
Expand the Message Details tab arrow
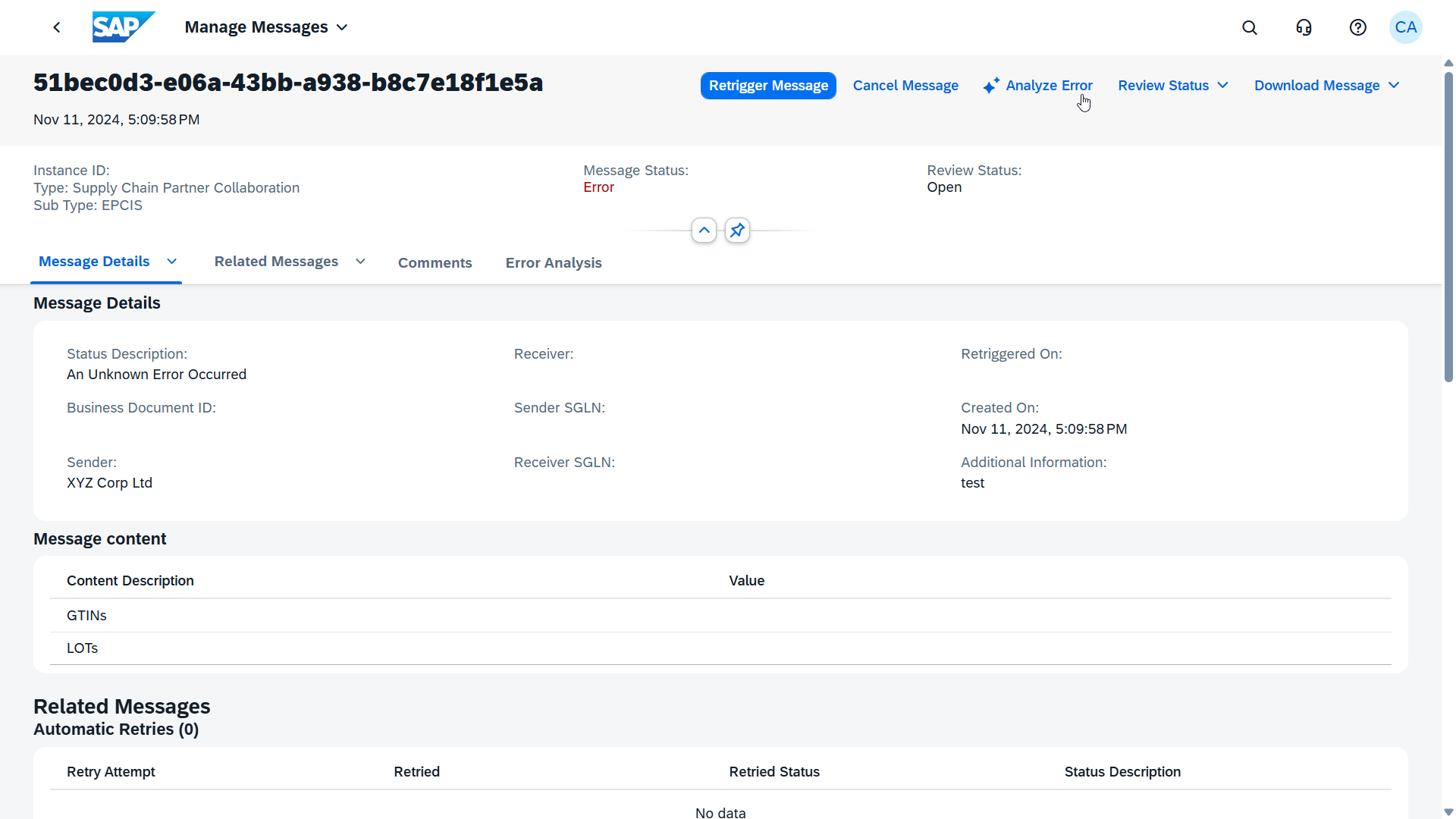click(x=172, y=262)
